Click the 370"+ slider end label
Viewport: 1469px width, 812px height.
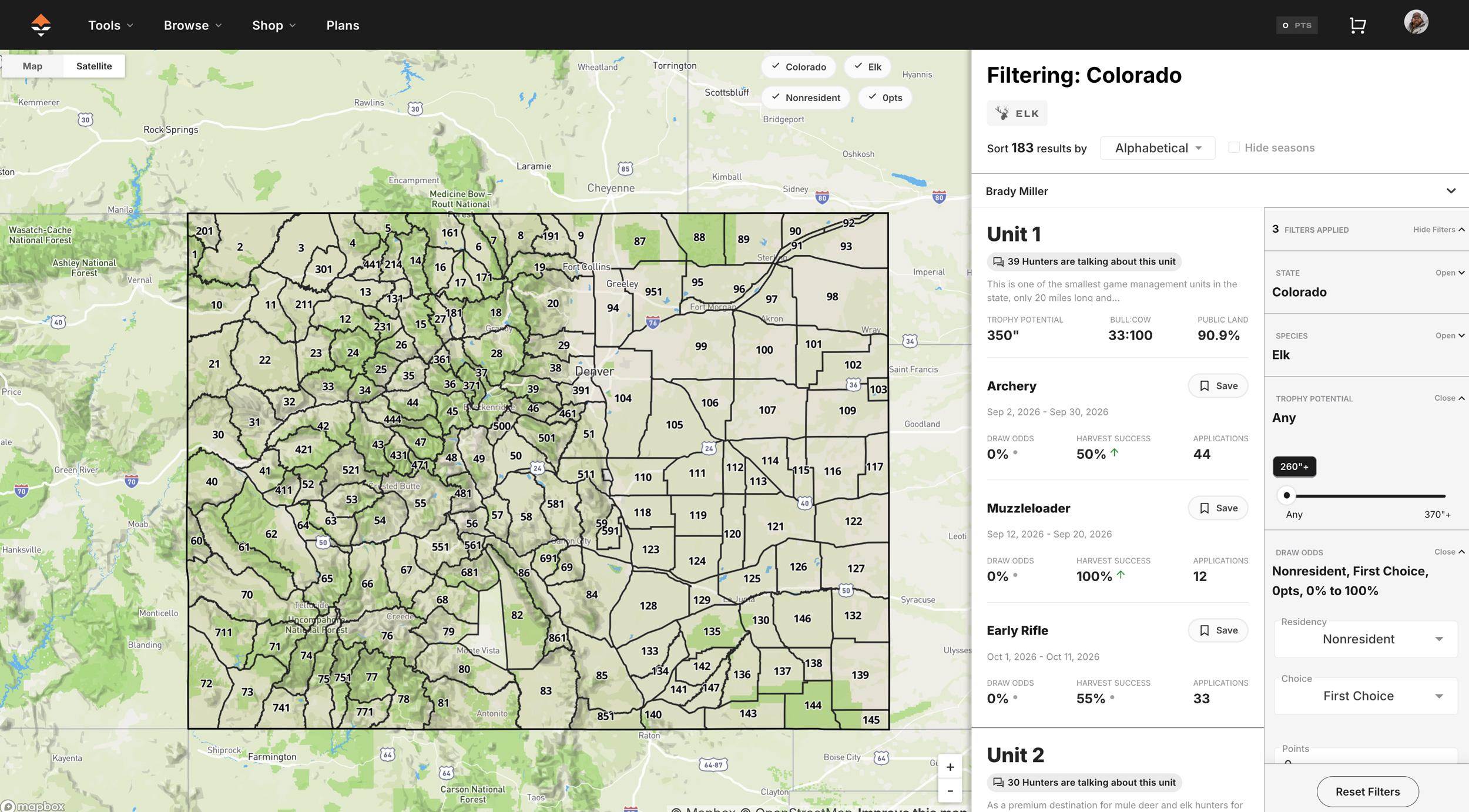pos(1437,514)
